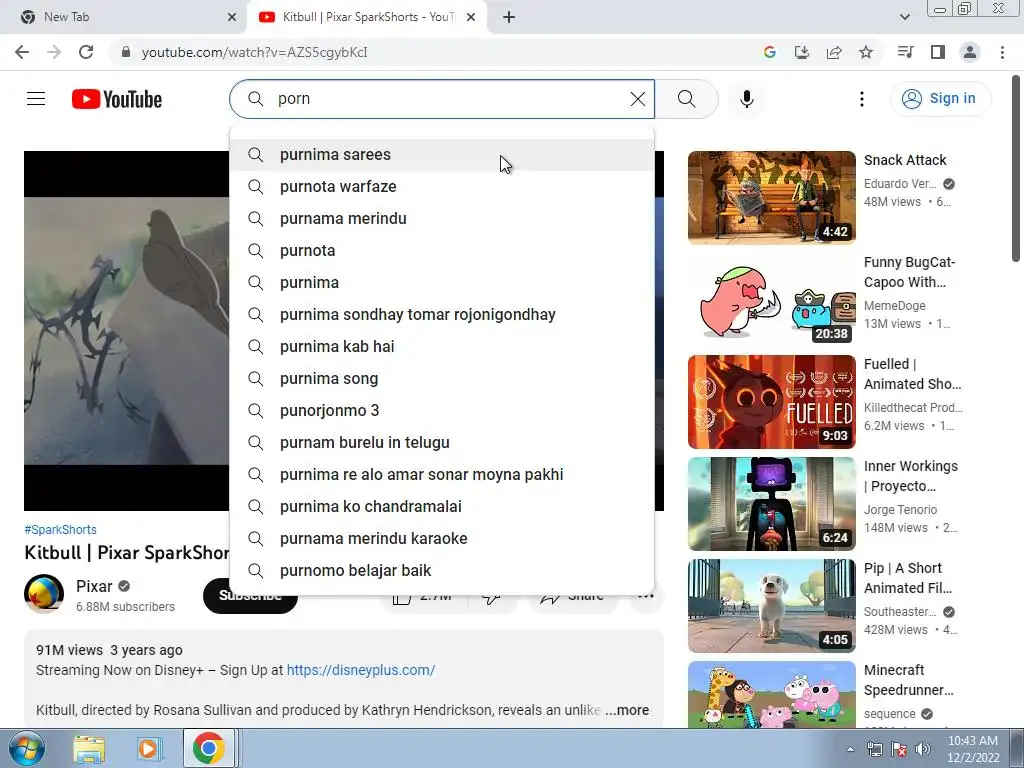The width and height of the screenshot is (1024, 768).
Task: Open Pip A Short Animated Film thumbnail
Action: [x=771, y=605]
